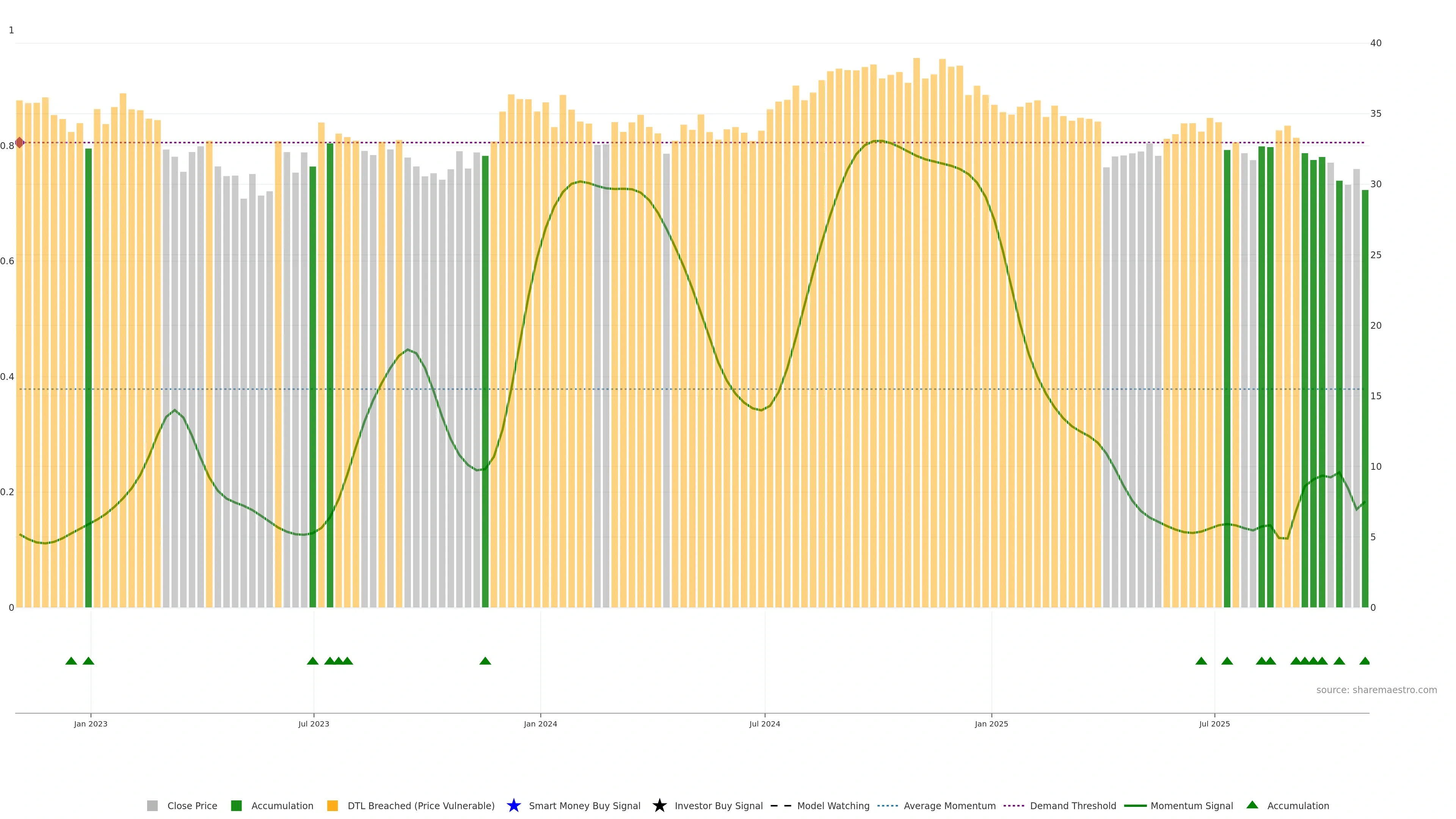1456x819 pixels.
Task: Click the red diamond marker on the demand threshold
Action: (20, 143)
